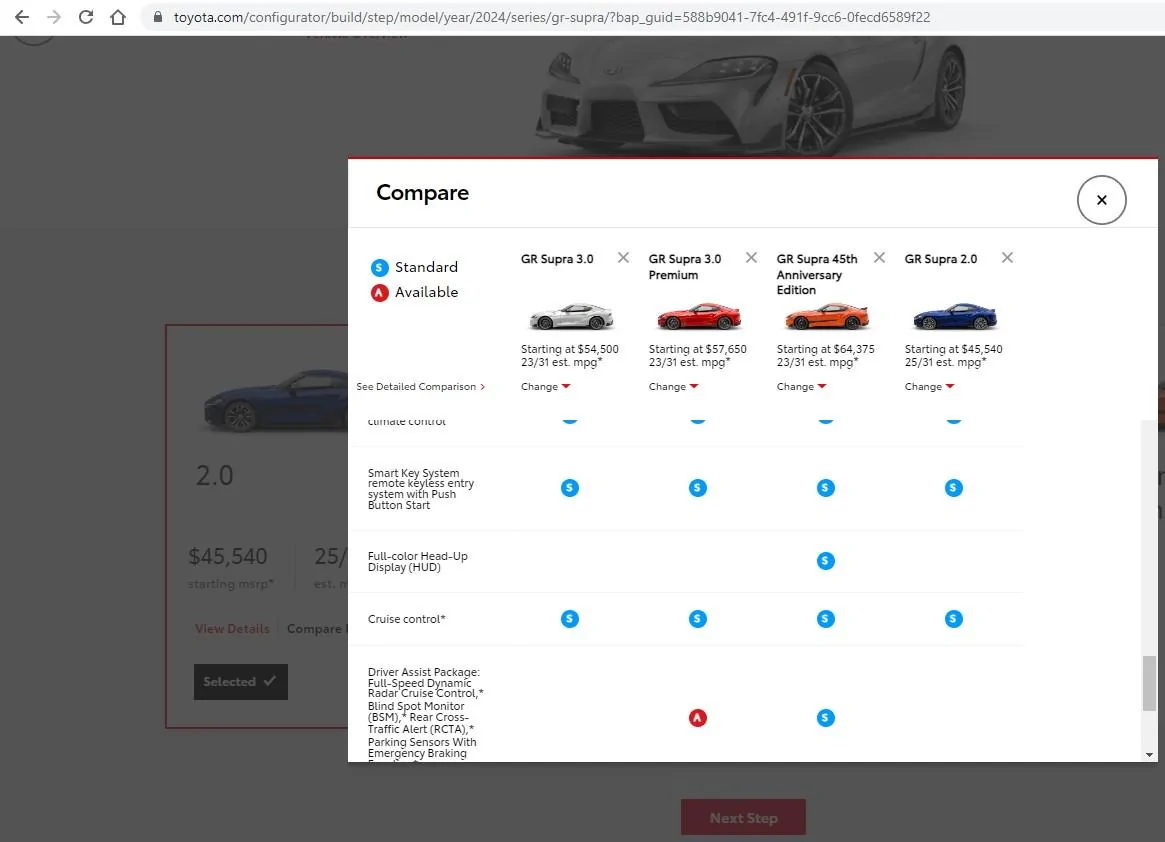This screenshot has width=1165, height=842.
Task: Select 'Full-color Head-Up Display (HUD)' text
Action: coord(418,561)
